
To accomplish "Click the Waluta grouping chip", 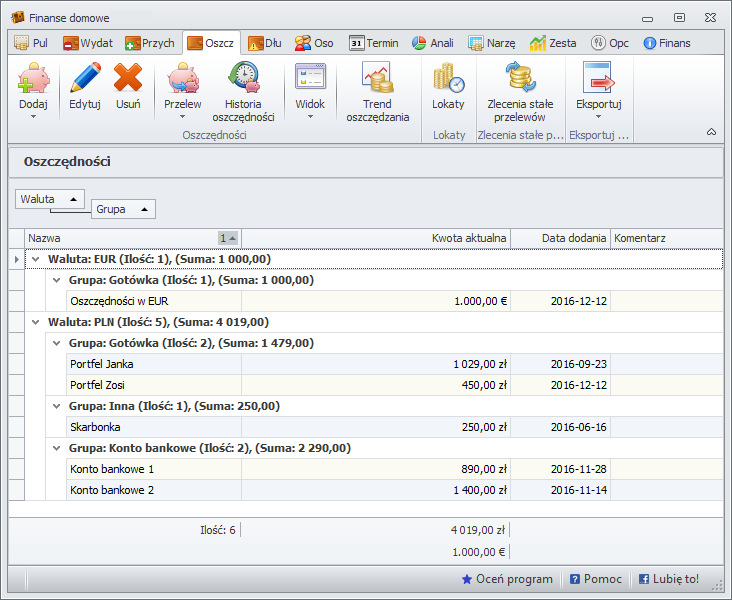I will point(49,199).
